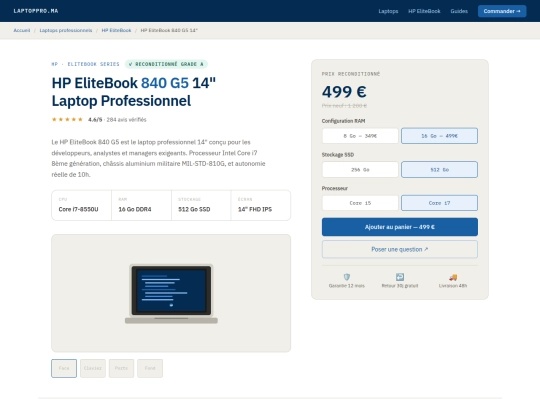Click the 16 Go DDR4 RAM spec

click(x=135, y=209)
